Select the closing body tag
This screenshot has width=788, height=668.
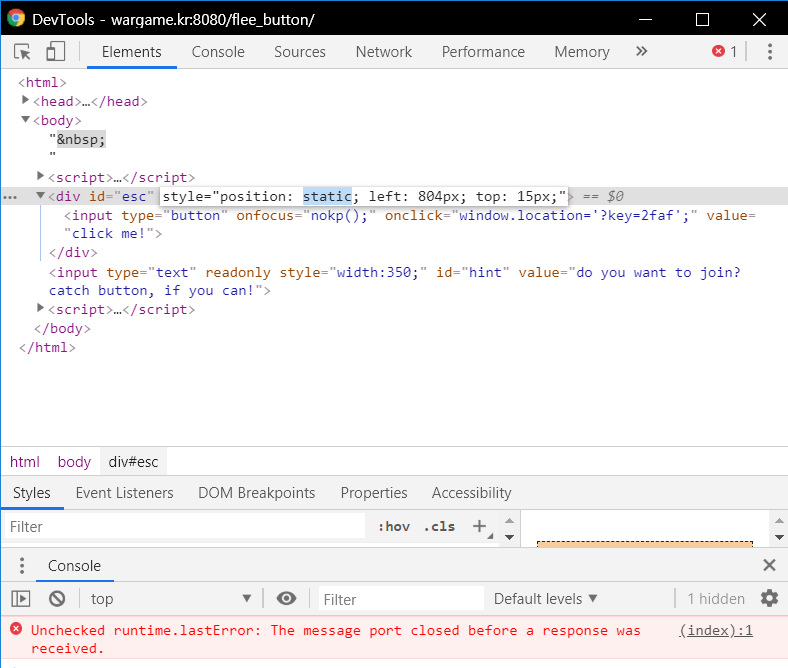point(62,329)
